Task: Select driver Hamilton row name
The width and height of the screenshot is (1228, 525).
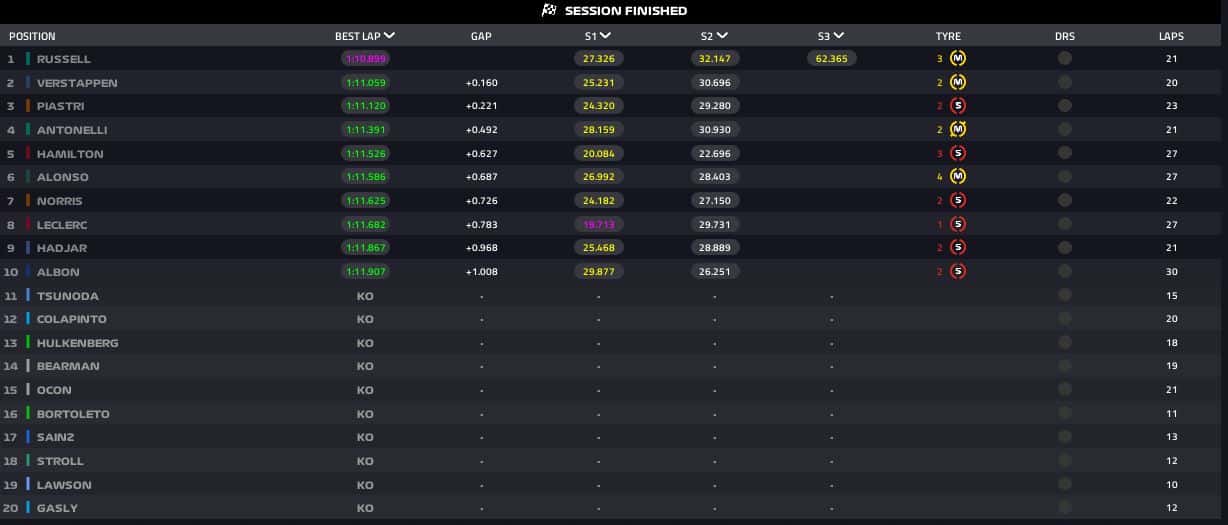Action: 70,154
